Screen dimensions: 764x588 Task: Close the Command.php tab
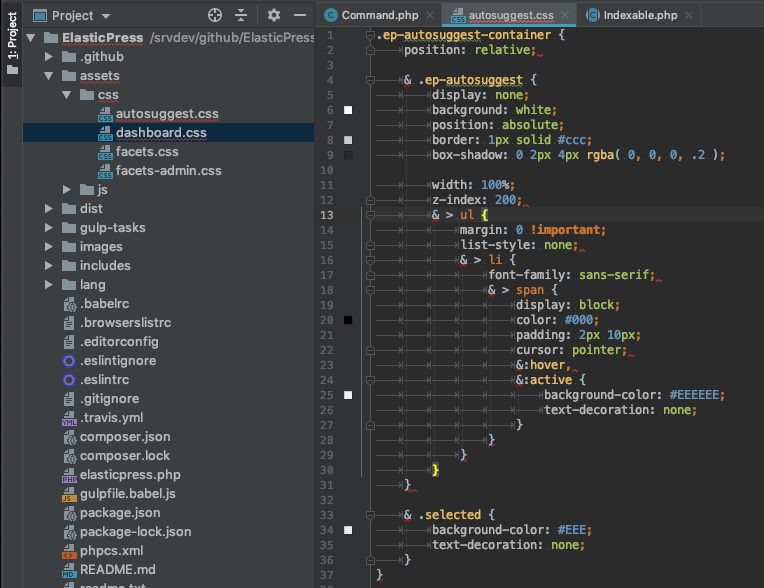click(x=430, y=15)
